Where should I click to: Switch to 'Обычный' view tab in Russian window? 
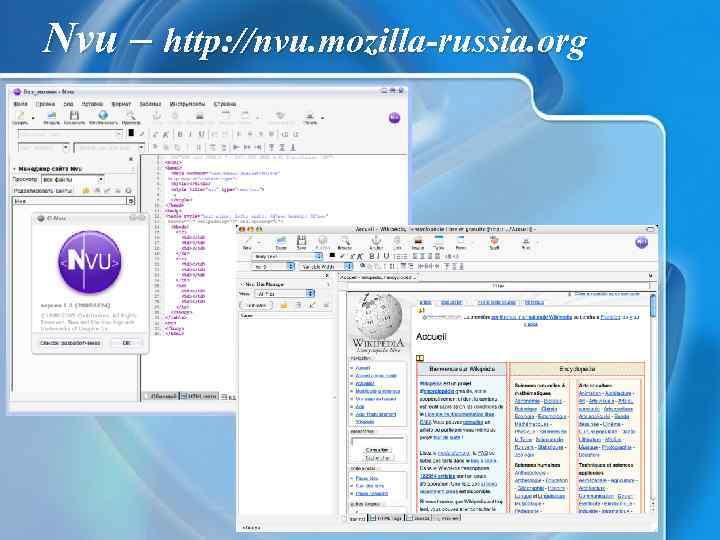point(161,396)
